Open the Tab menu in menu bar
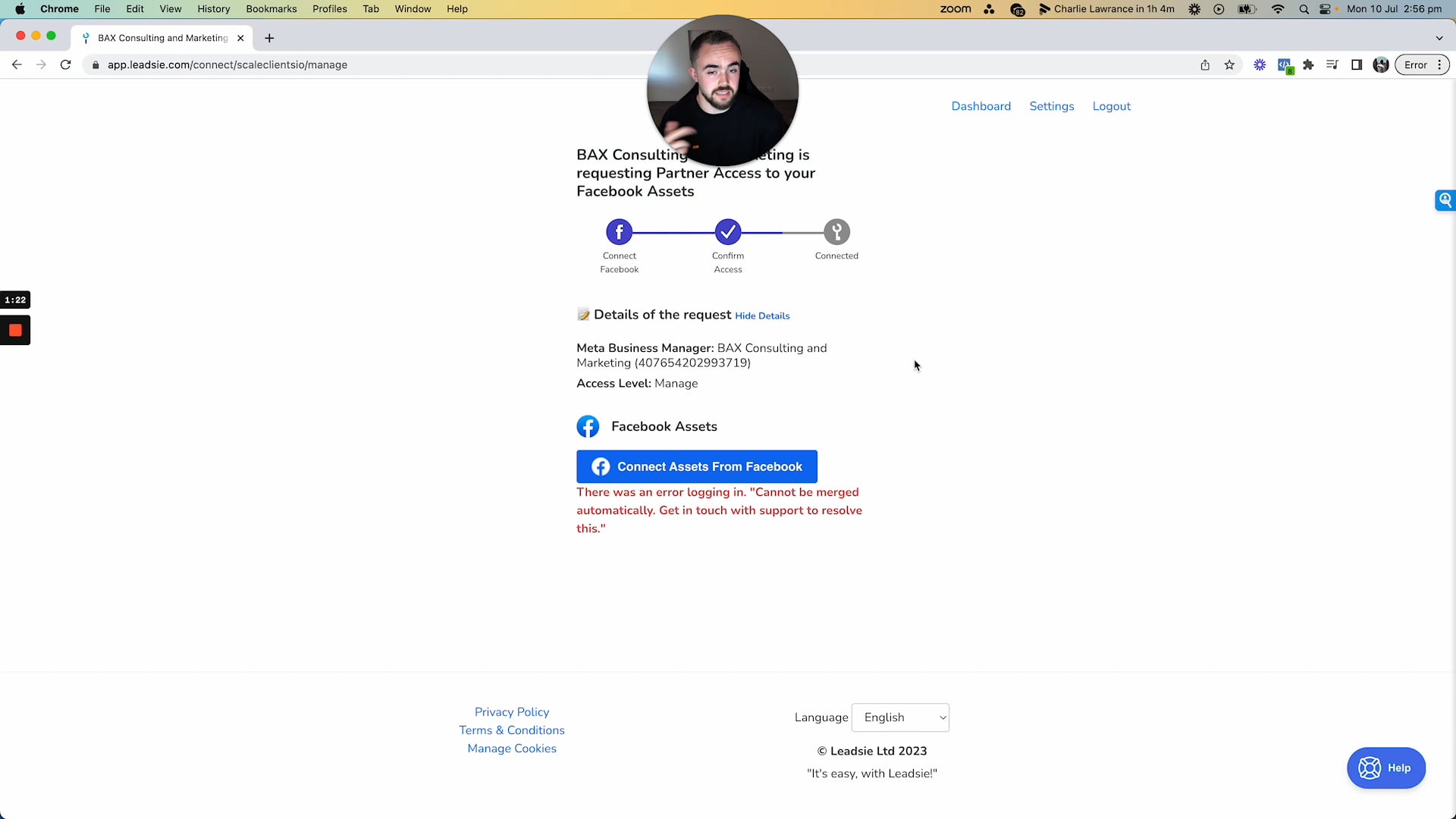Viewport: 1456px width, 819px height. click(x=371, y=9)
